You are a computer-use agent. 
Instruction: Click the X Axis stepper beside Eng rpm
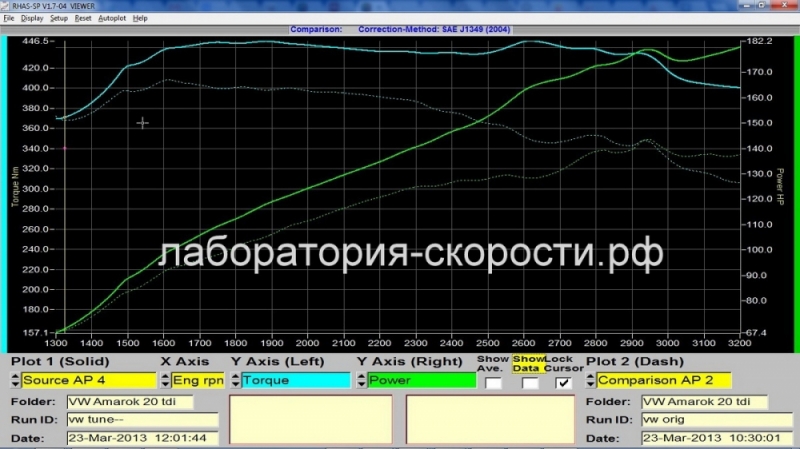(x=164, y=380)
